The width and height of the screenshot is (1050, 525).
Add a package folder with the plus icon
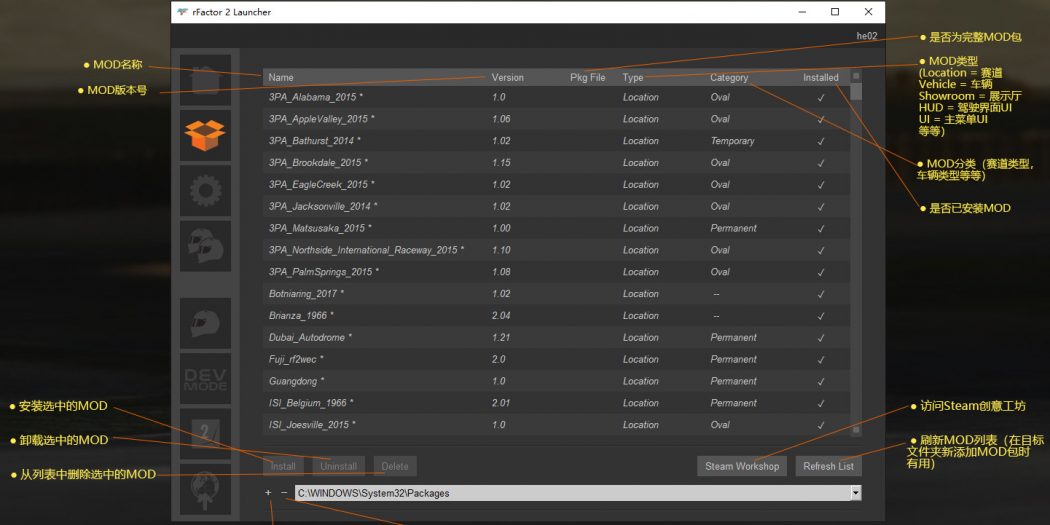pos(269,493)
